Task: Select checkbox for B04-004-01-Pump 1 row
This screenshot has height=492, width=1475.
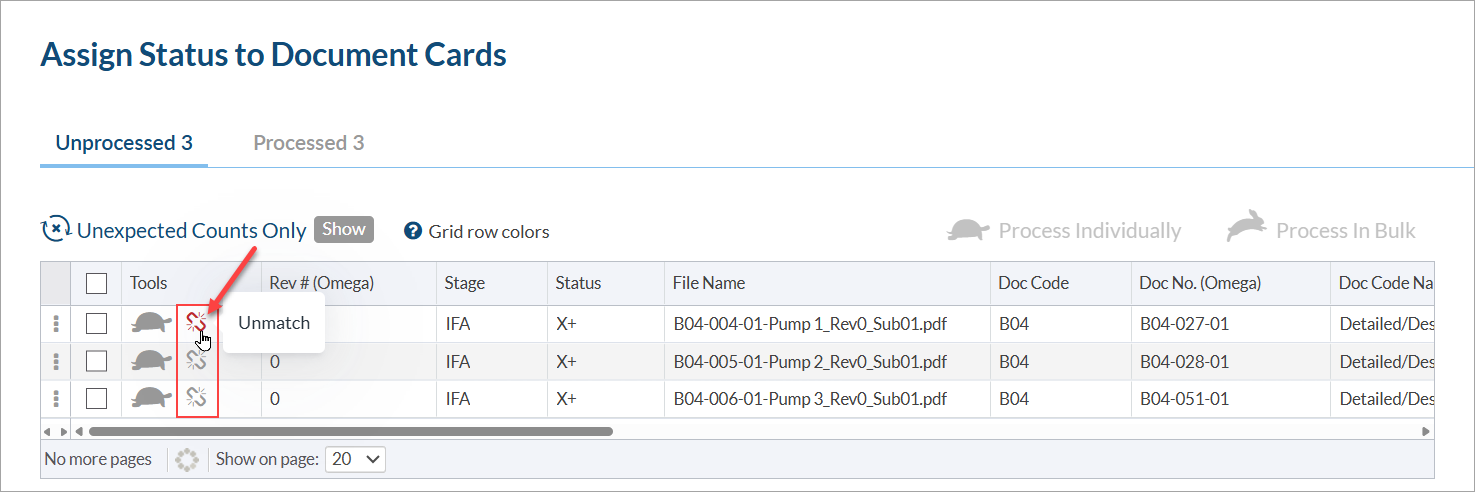Action: pyautogui.click(x=96, y=323)
